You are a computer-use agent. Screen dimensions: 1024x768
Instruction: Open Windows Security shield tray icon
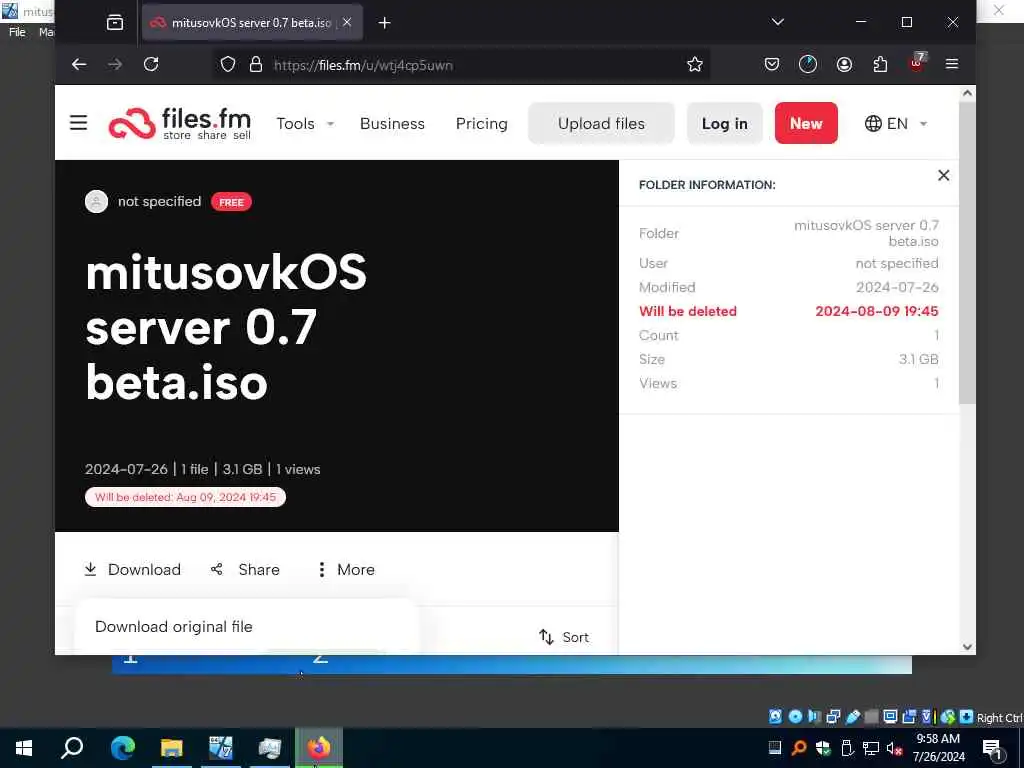click(823, 748)
